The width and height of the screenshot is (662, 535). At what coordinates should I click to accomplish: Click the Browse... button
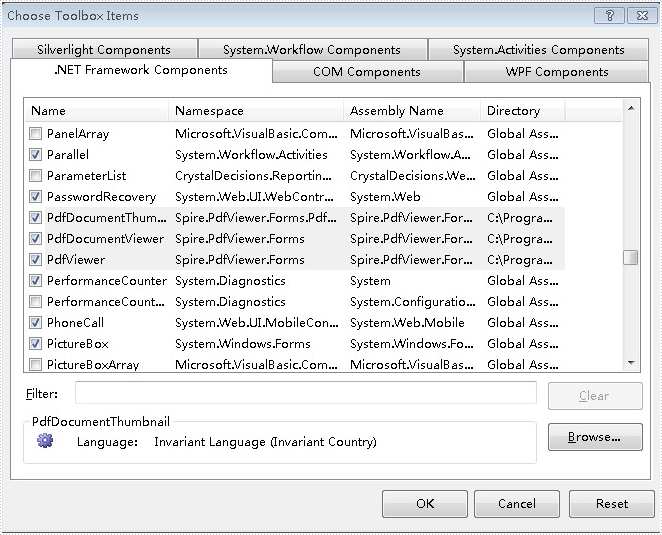pyautogui.click(x=595, y=437)
